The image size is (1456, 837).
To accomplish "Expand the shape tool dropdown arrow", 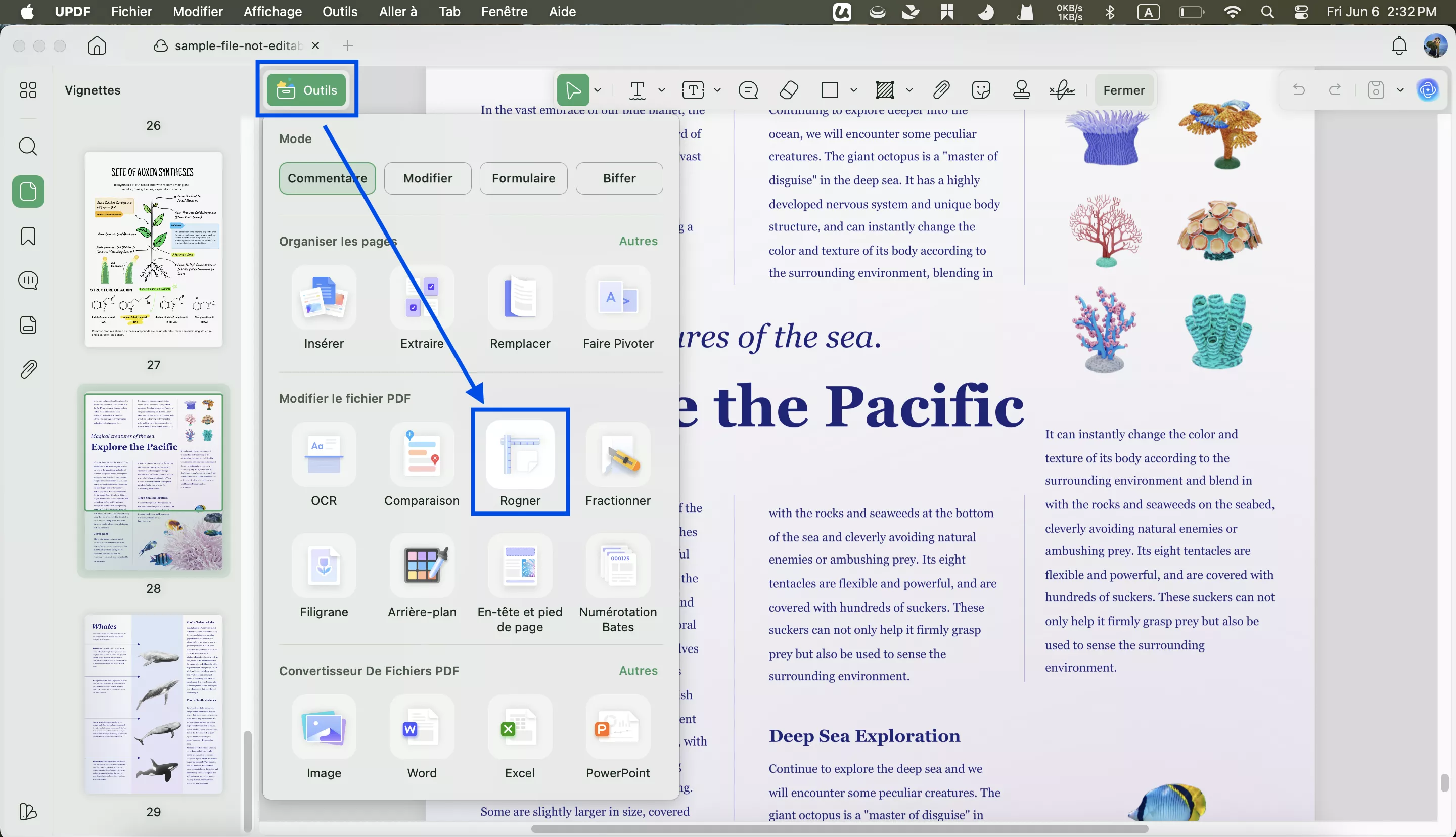I will 853,90.
